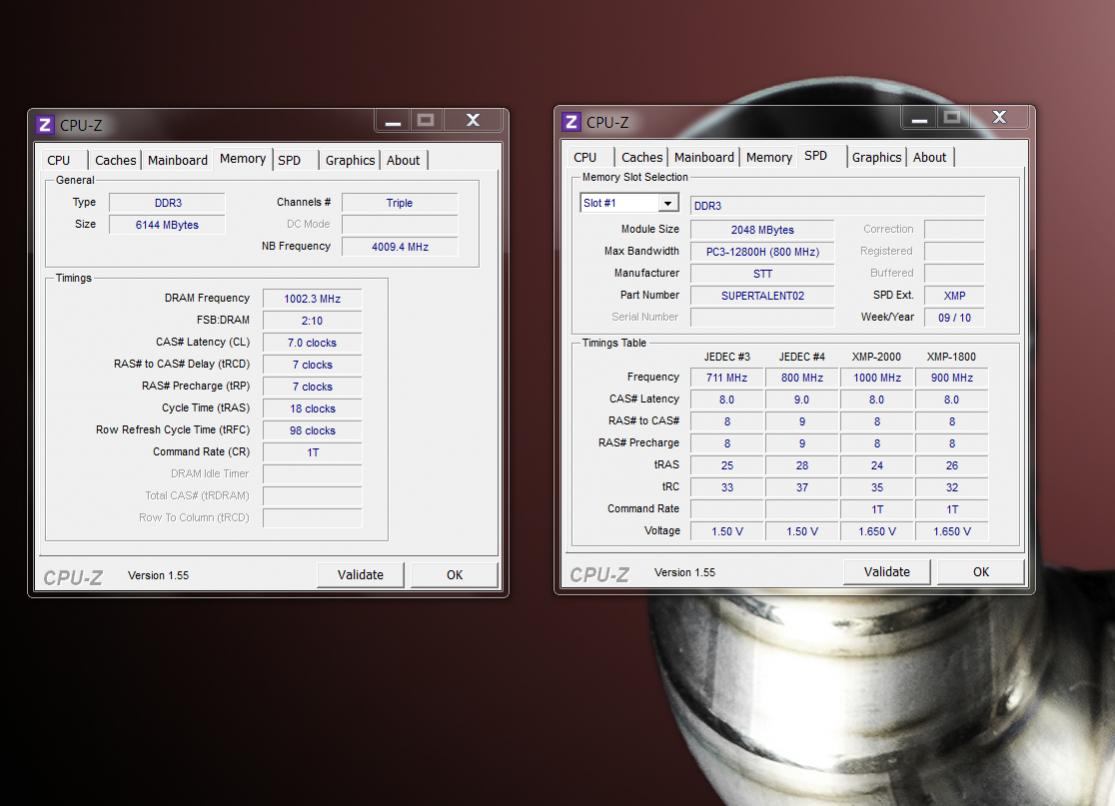The image size is (1115, 806).
Task: Click the DRAM Frequency value 1002.3 MHz
Action: (312, 299)
